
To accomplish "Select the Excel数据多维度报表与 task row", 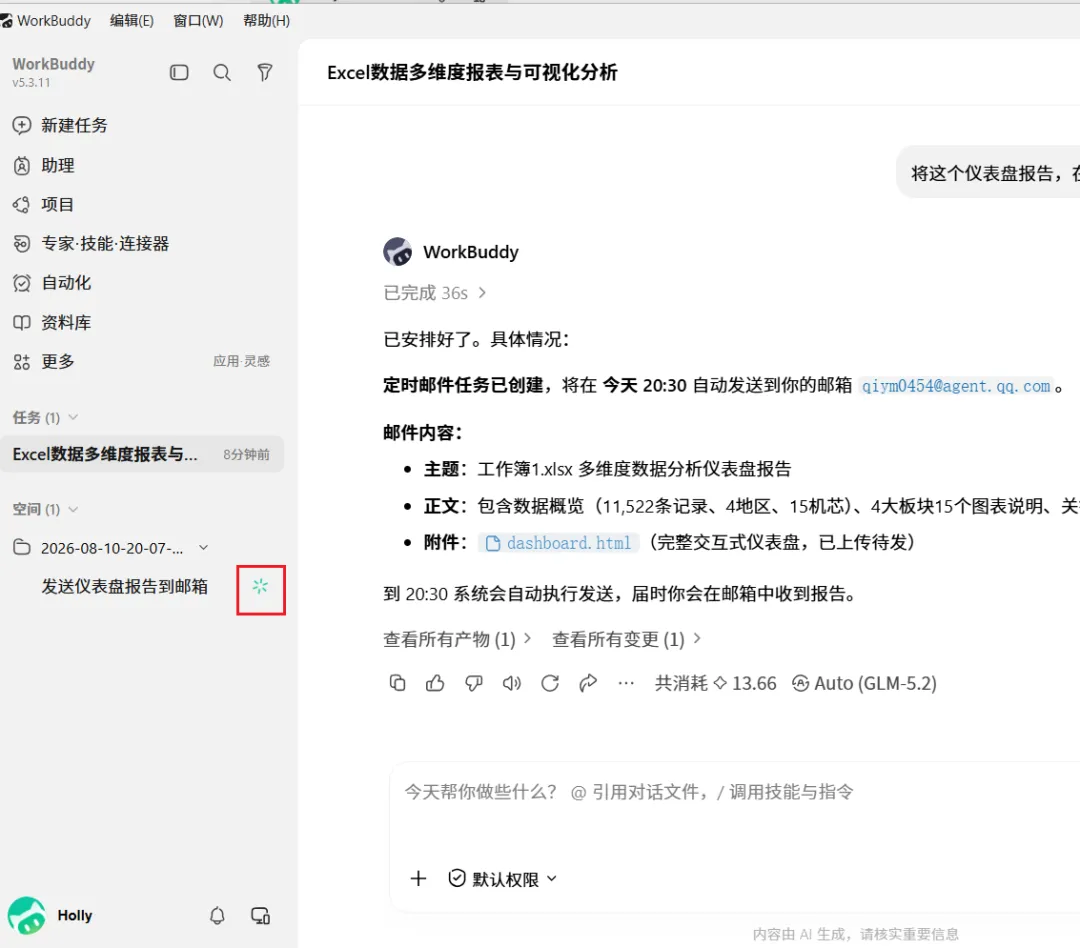I will click(x=143, y=454).
